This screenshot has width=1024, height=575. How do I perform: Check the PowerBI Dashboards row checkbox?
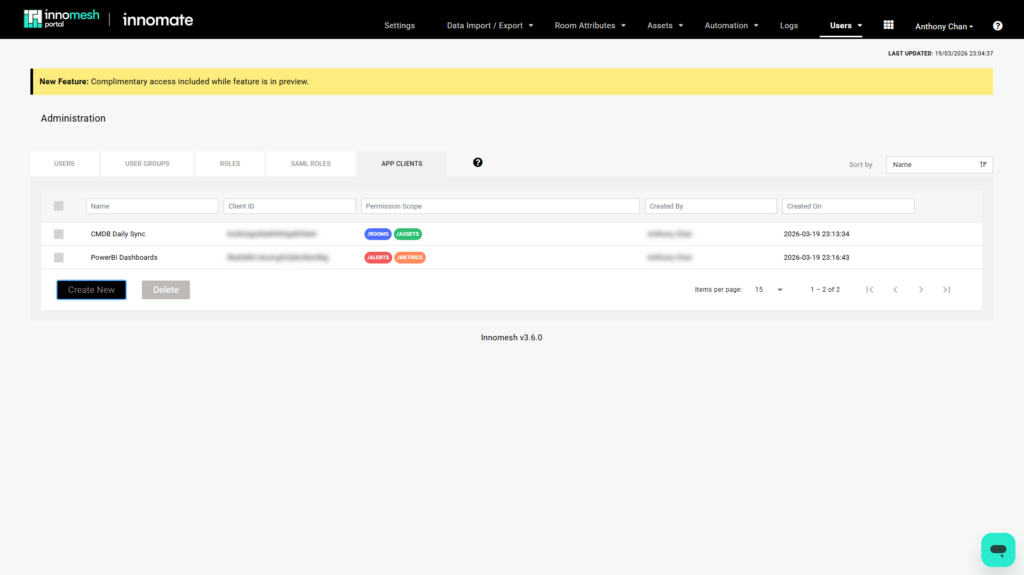[59, 257]
